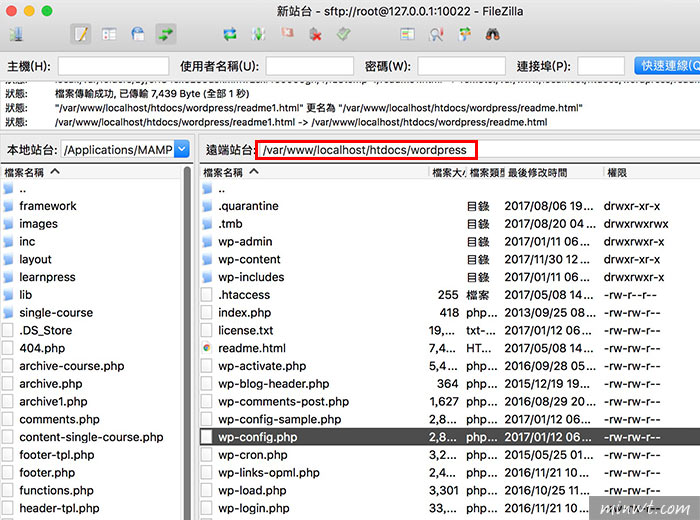The height and width of the screenshot is (520, 700).
Task: Select remote wp-admin folder
Action: [245, 241]
